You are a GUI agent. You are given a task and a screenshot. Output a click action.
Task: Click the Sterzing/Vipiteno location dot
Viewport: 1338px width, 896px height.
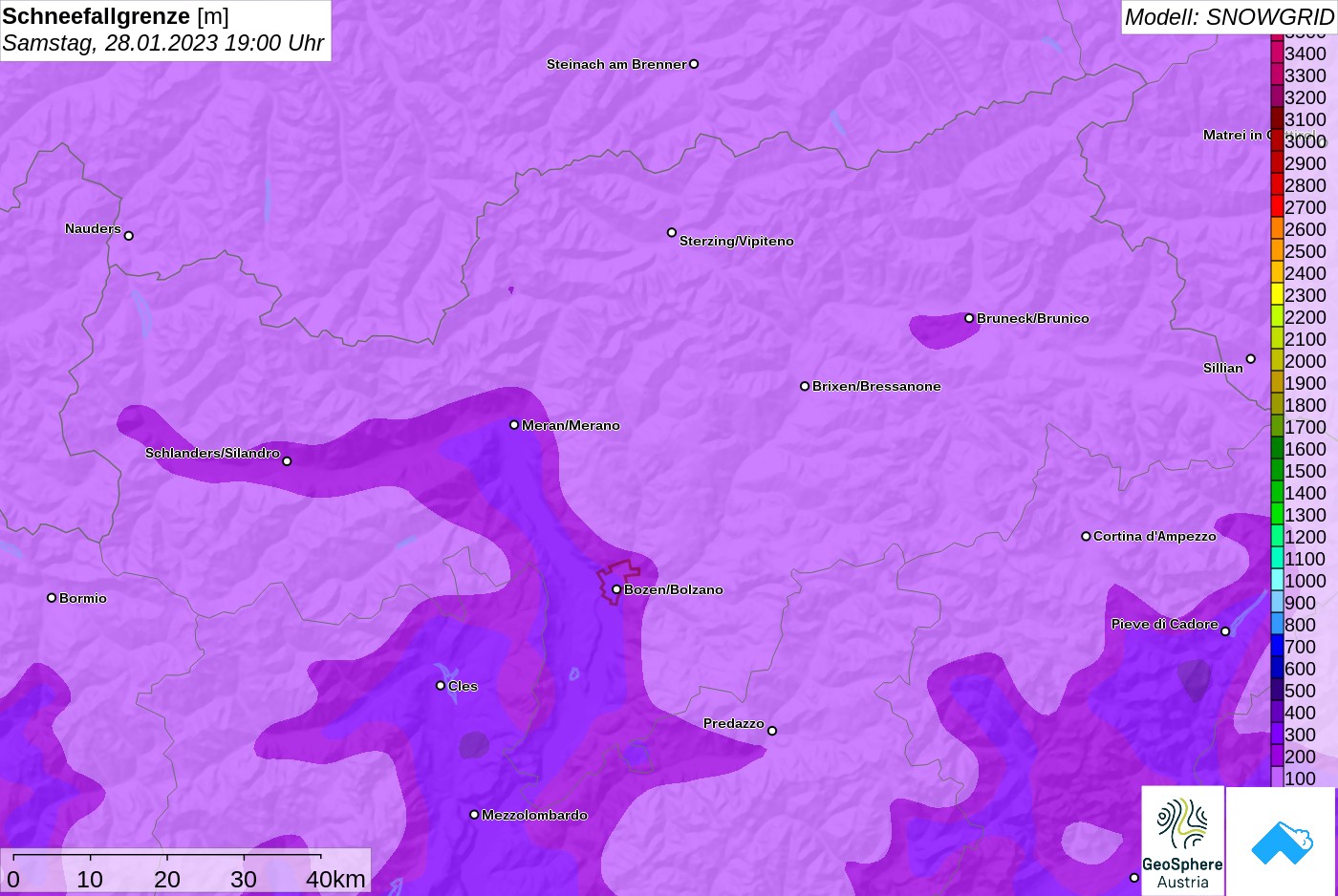(672, 232)
